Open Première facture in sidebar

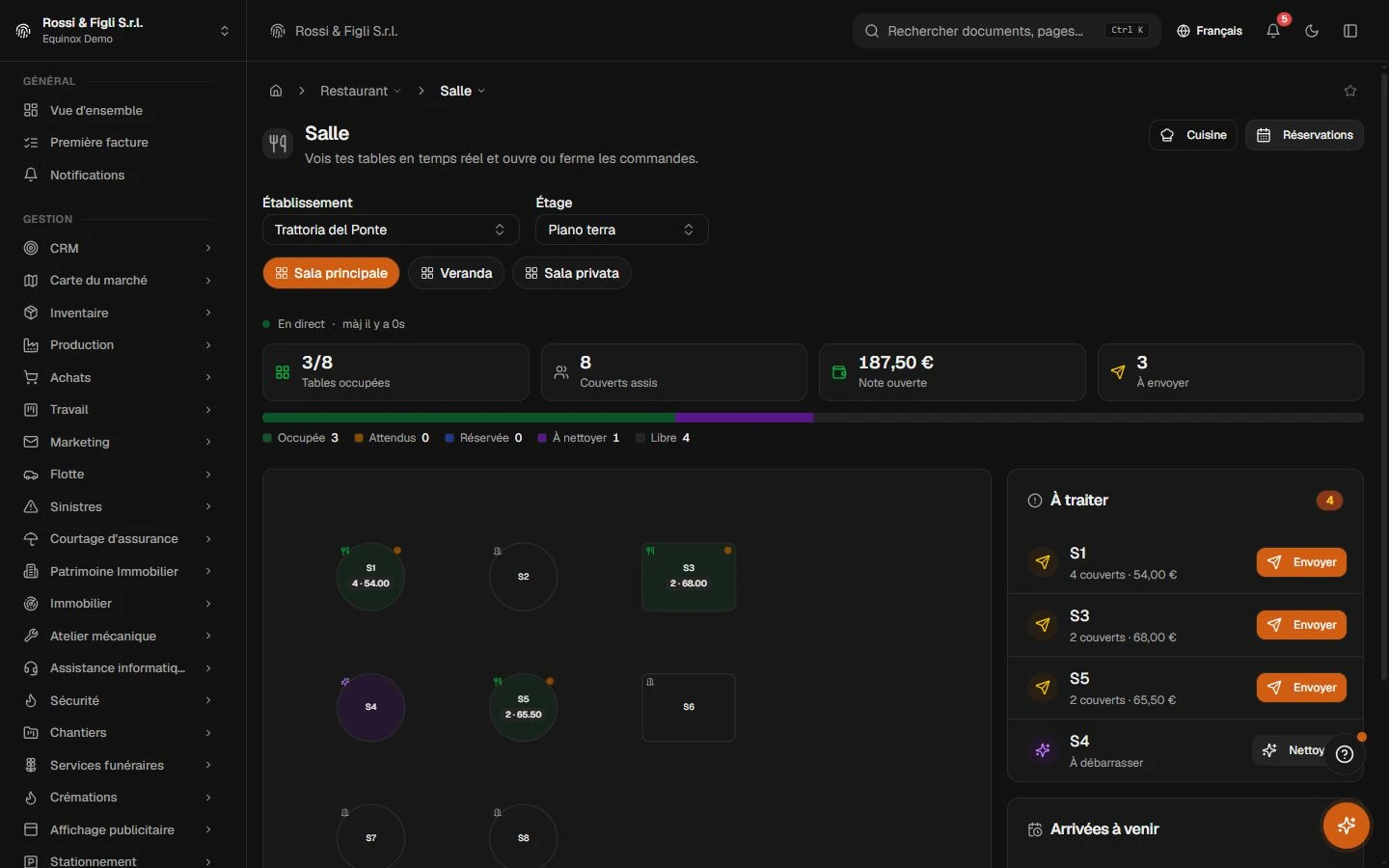click(x=118, y=142)
